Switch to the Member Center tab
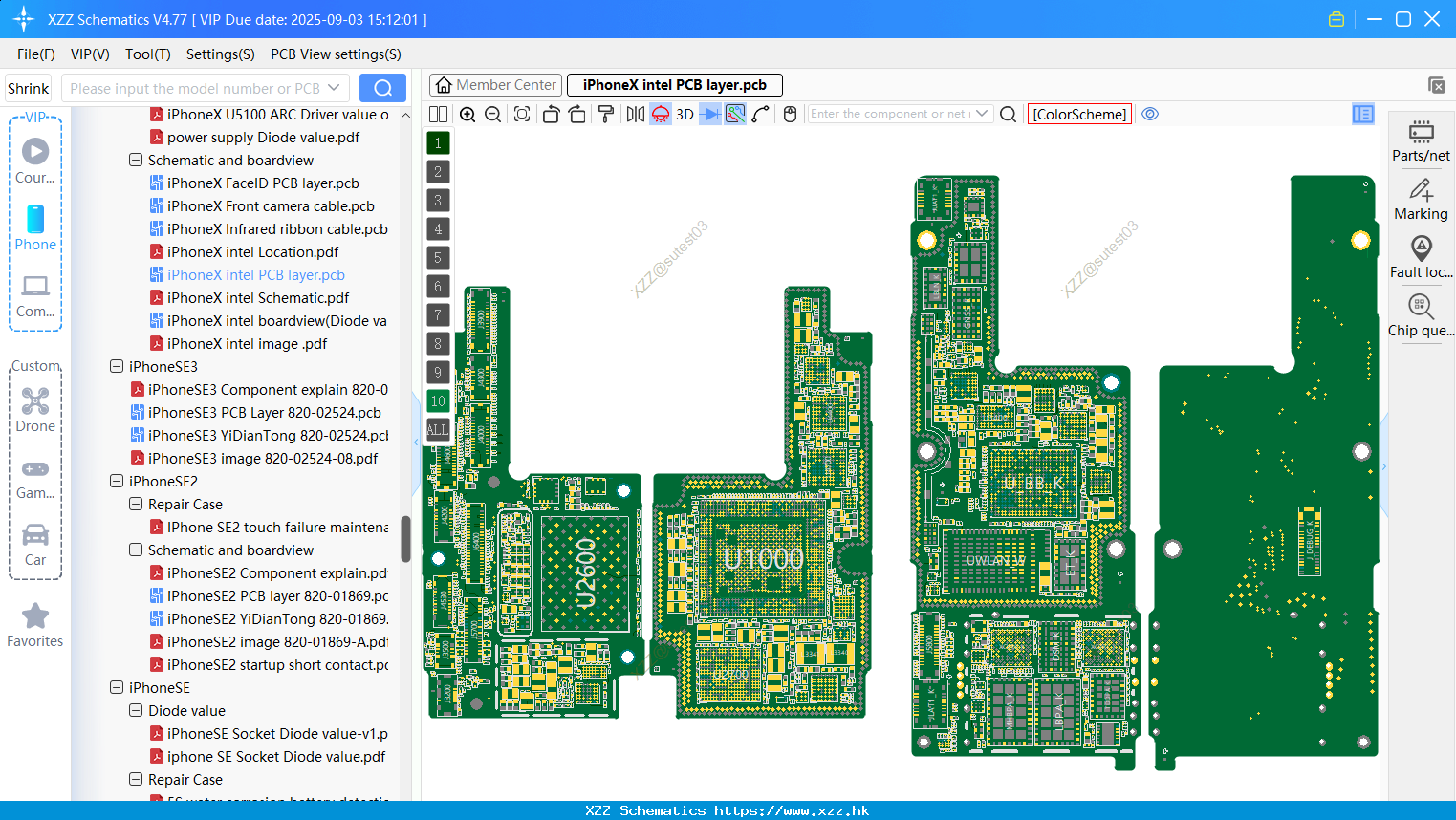The width and height of the screenshot is (1456, 820). tap(495, 85)
